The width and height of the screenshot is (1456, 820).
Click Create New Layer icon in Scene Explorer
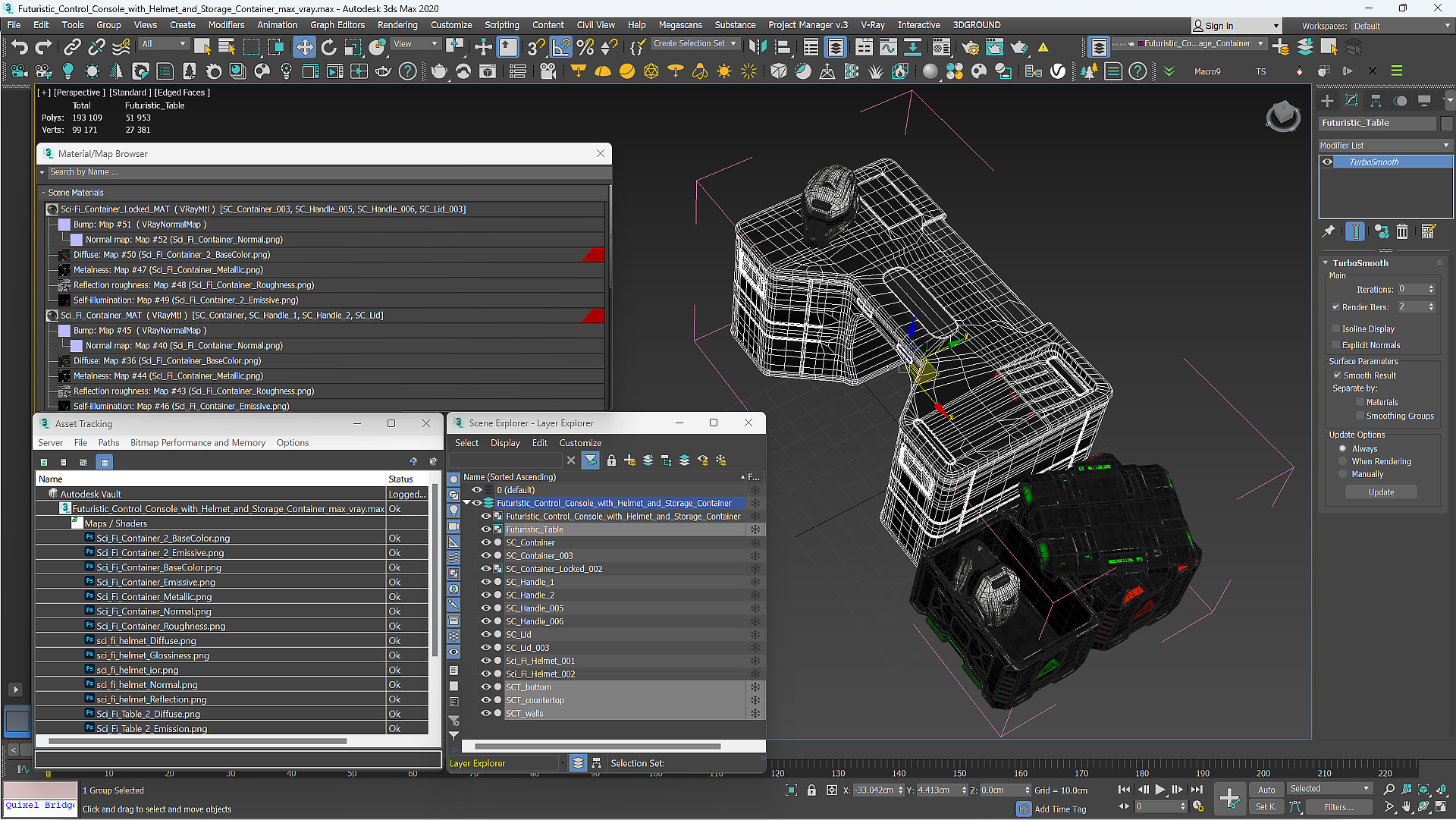[x=629, y=460]
